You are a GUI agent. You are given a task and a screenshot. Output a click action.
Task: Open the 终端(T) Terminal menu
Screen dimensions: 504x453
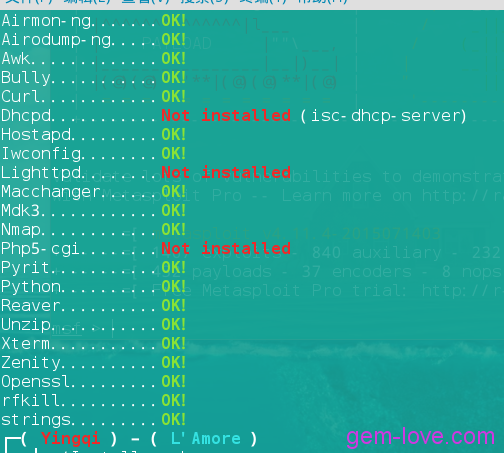point(263,2)
